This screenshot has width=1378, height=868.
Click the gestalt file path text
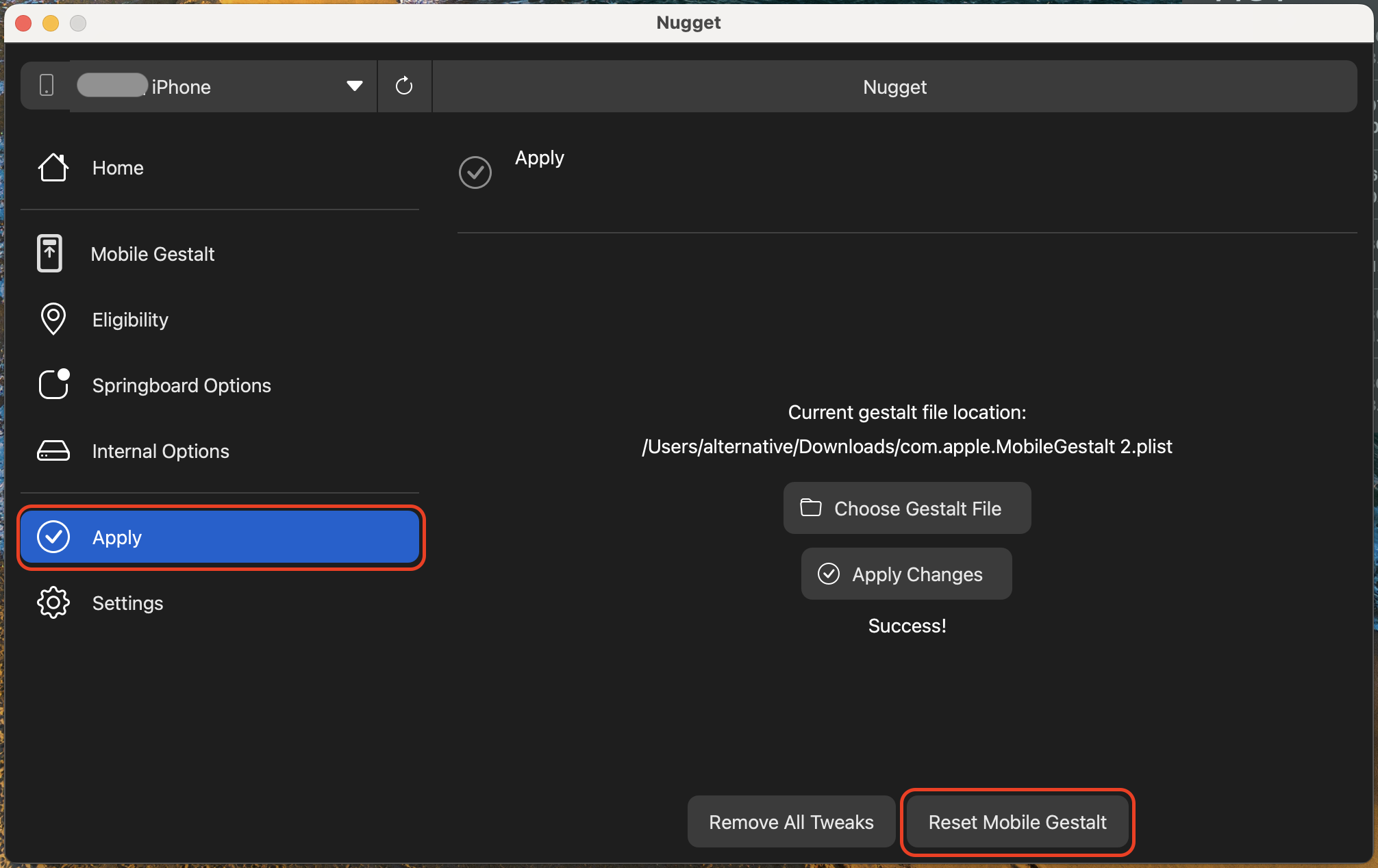tap(907, 446)
